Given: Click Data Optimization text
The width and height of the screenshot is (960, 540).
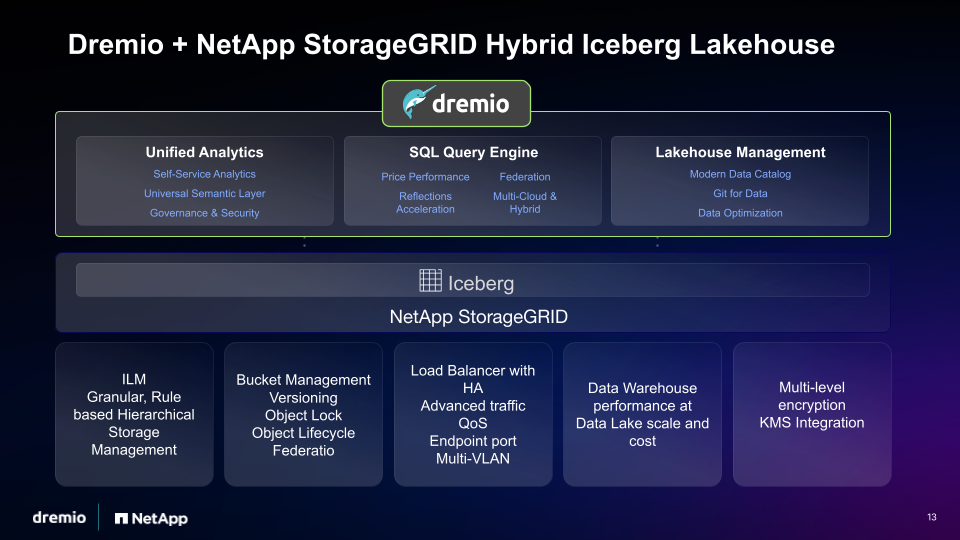Looking at the screenshot, I should click(x=740, y=213).
